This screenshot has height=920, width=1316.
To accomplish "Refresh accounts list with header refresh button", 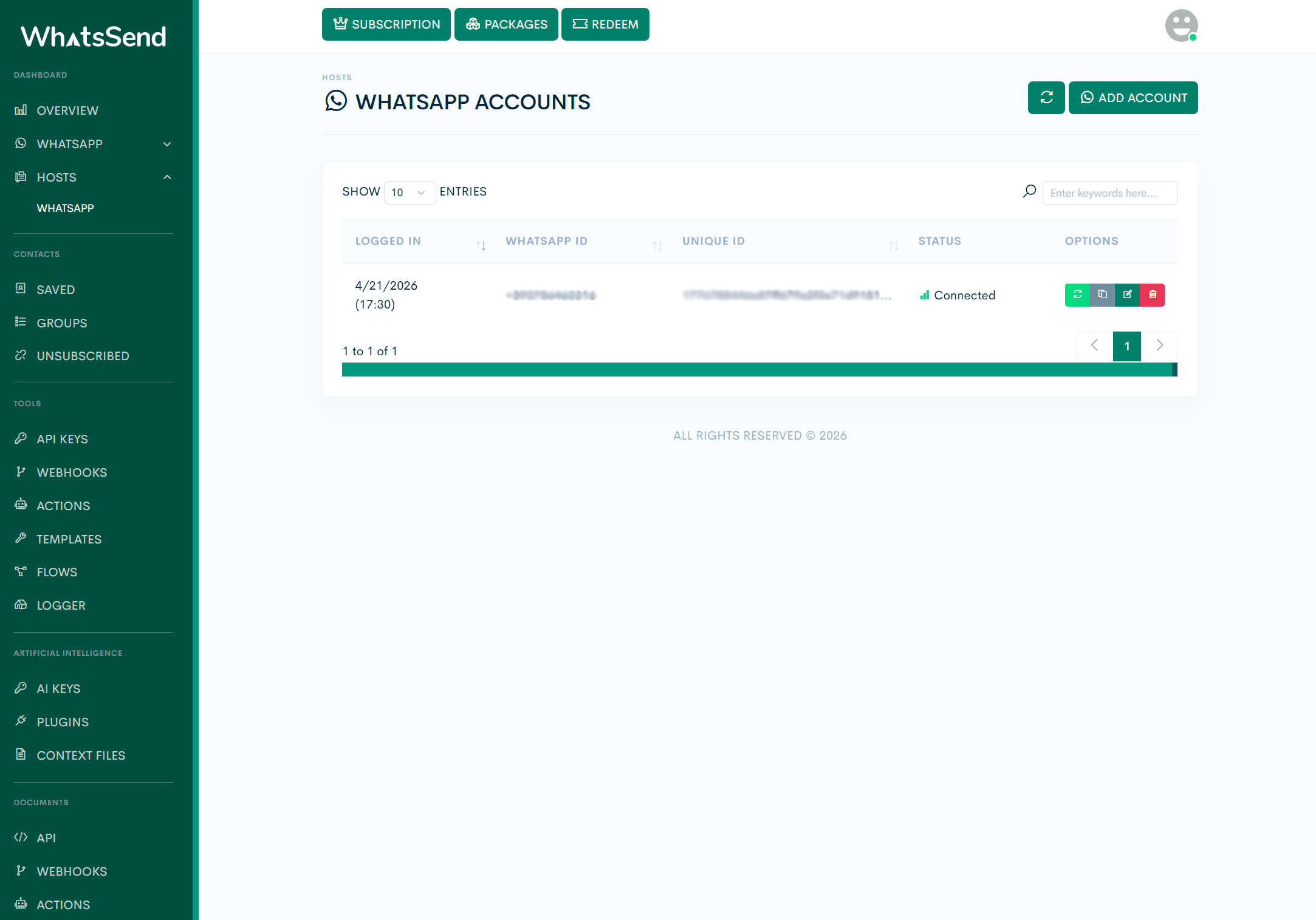I will (x=1046, y=98).
